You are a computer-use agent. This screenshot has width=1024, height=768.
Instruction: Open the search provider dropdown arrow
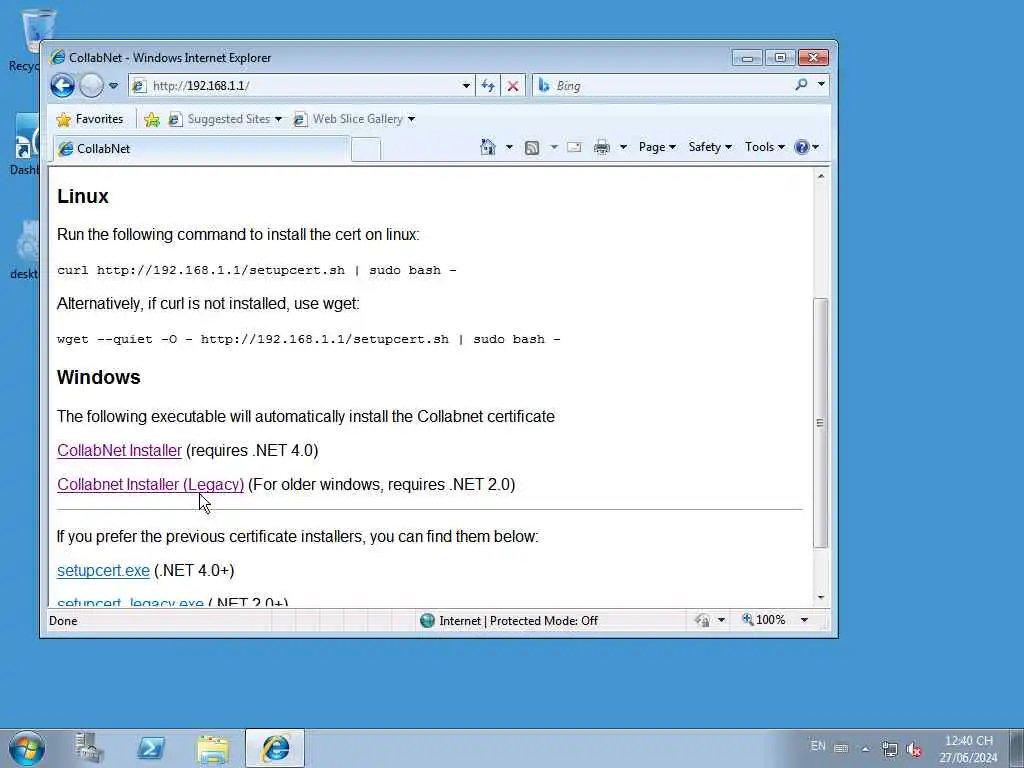(821, 85)
